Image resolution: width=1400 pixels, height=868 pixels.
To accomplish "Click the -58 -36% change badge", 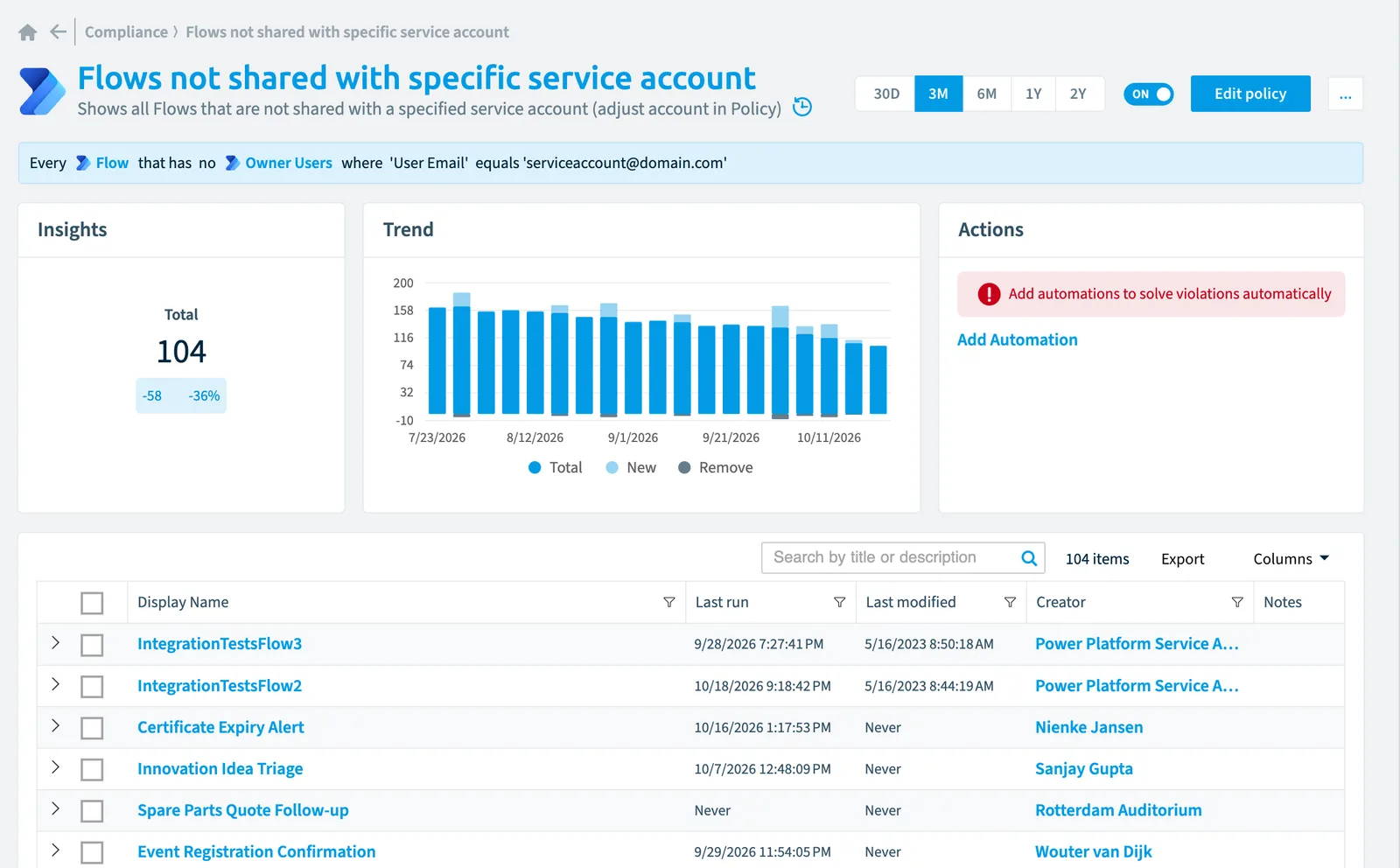I will coord(181,395).
